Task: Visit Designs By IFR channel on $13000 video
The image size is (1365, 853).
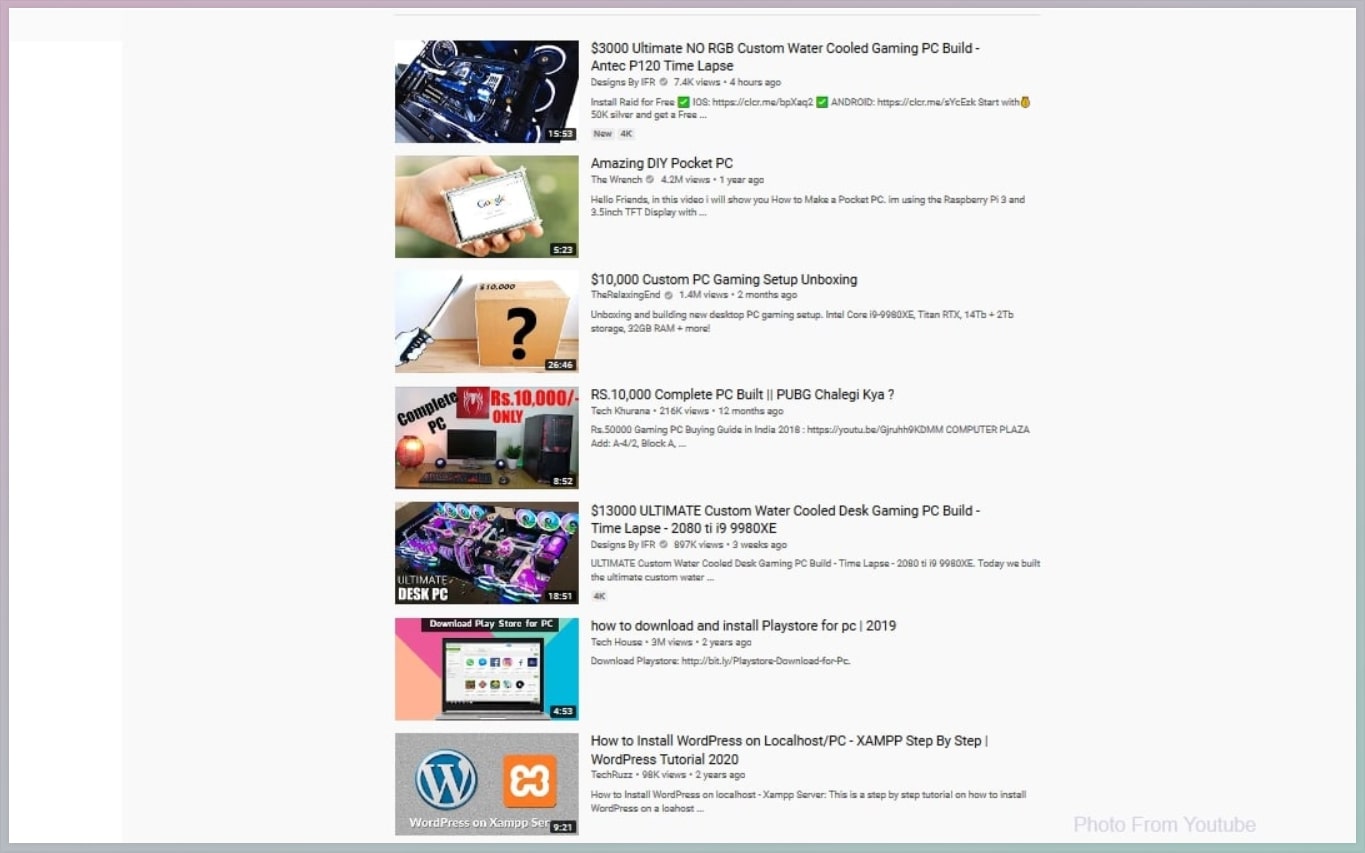Action: pyautogui.click(x=623, y=545)
